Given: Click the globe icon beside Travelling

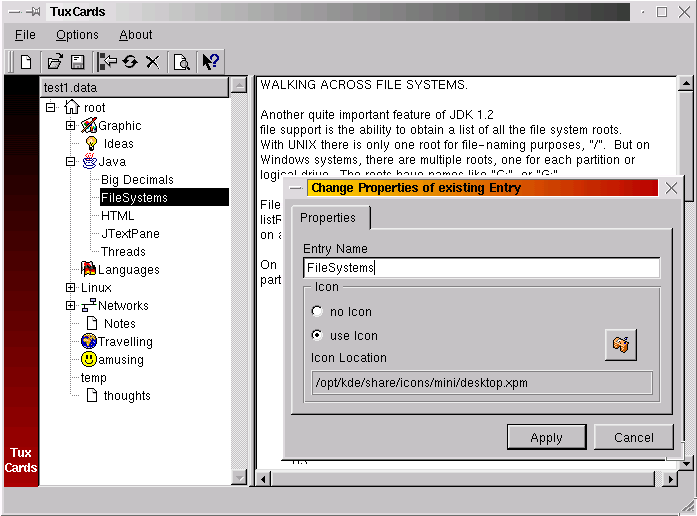Looking at the screenshot, I should pyautogui.click(x=89, y=341).
